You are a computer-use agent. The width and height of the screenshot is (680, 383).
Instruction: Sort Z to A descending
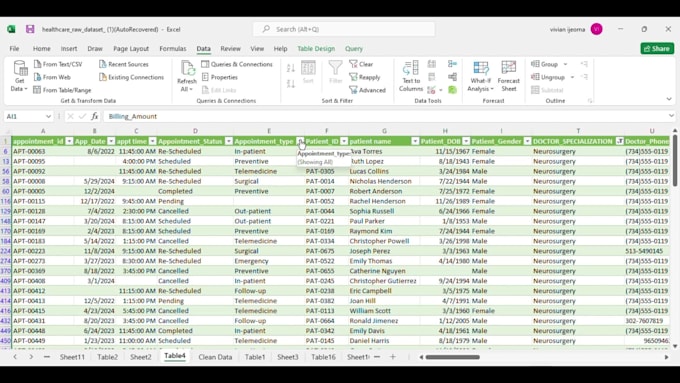pos(291,83)
